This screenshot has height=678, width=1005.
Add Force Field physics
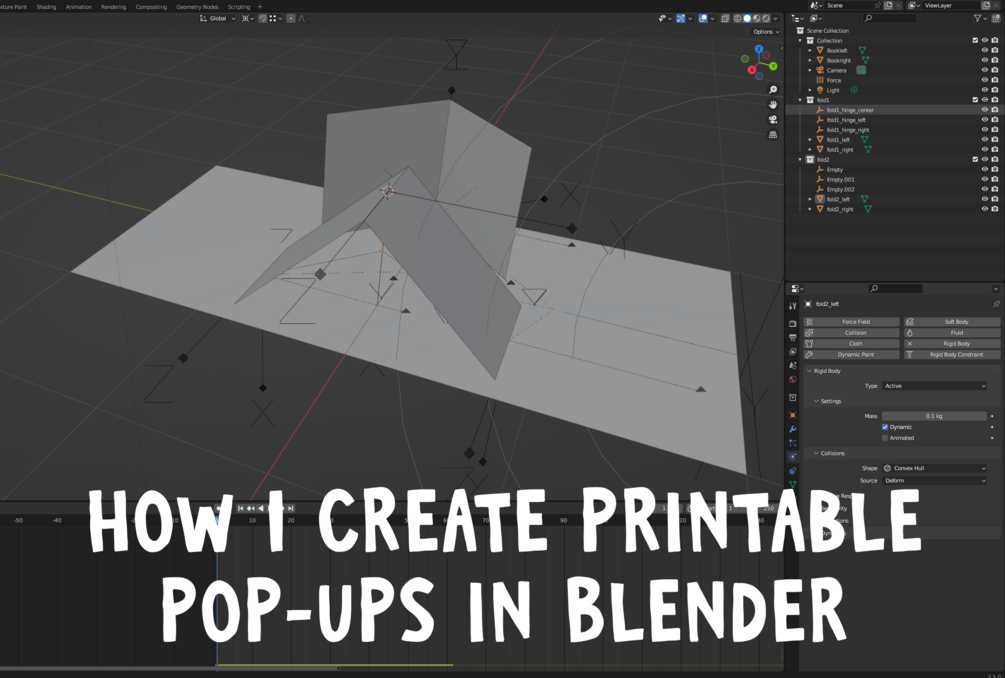852,322
